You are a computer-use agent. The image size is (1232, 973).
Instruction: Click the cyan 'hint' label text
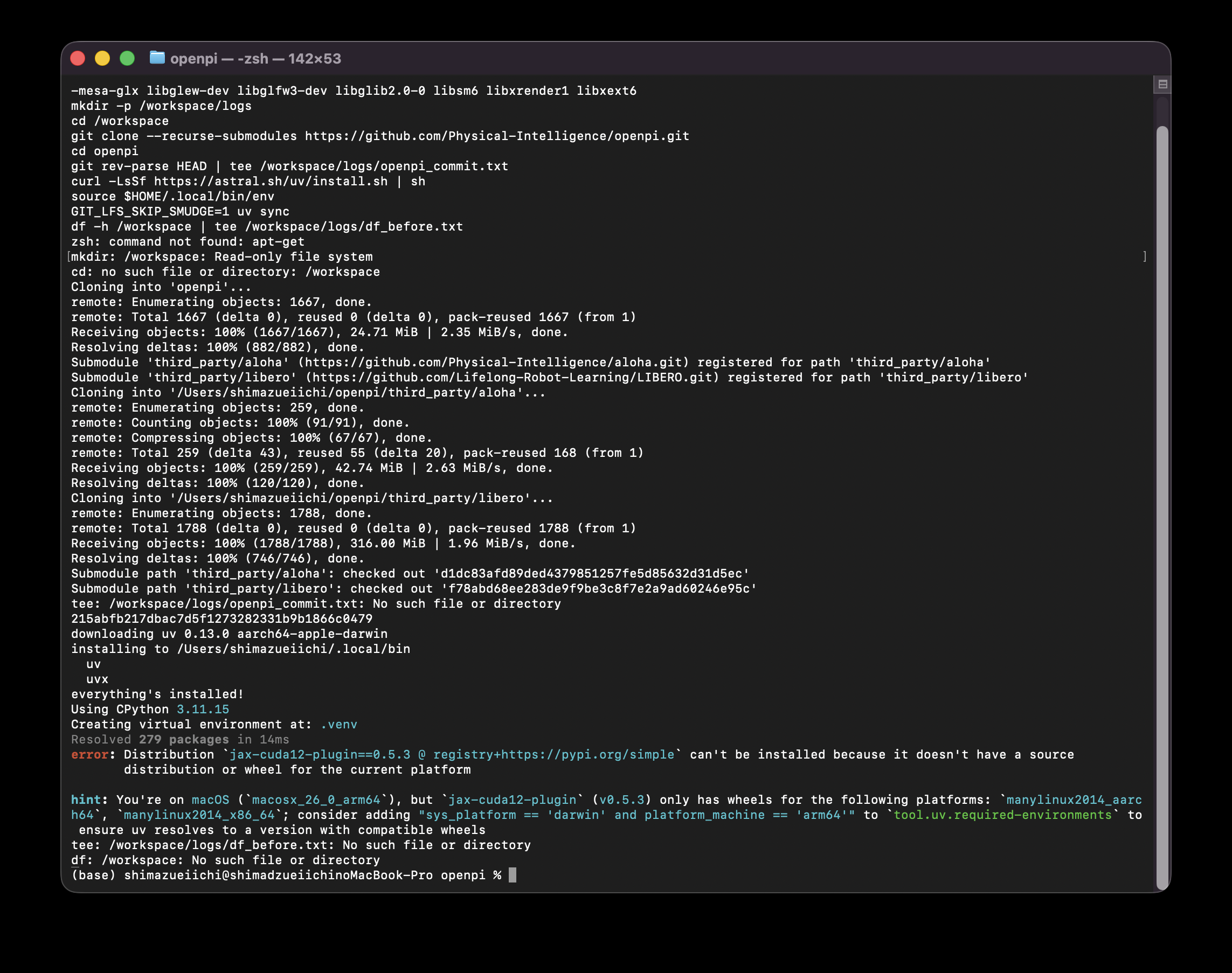[86, 800]
